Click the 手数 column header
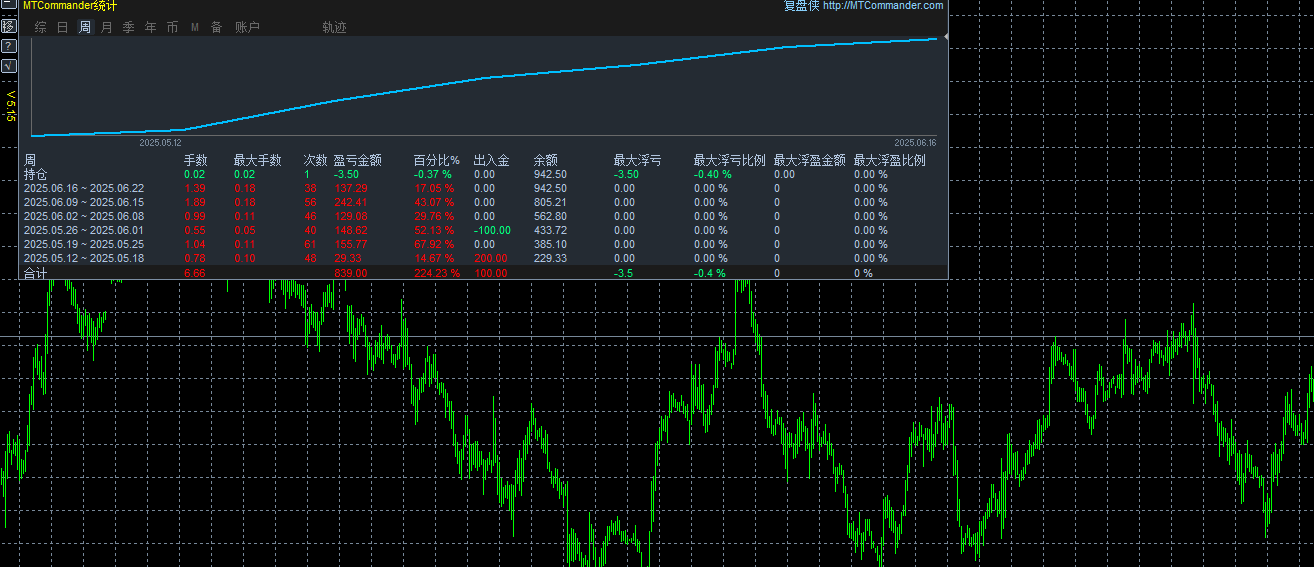Screen dimensions: 1314x567 tap(196, 160)
